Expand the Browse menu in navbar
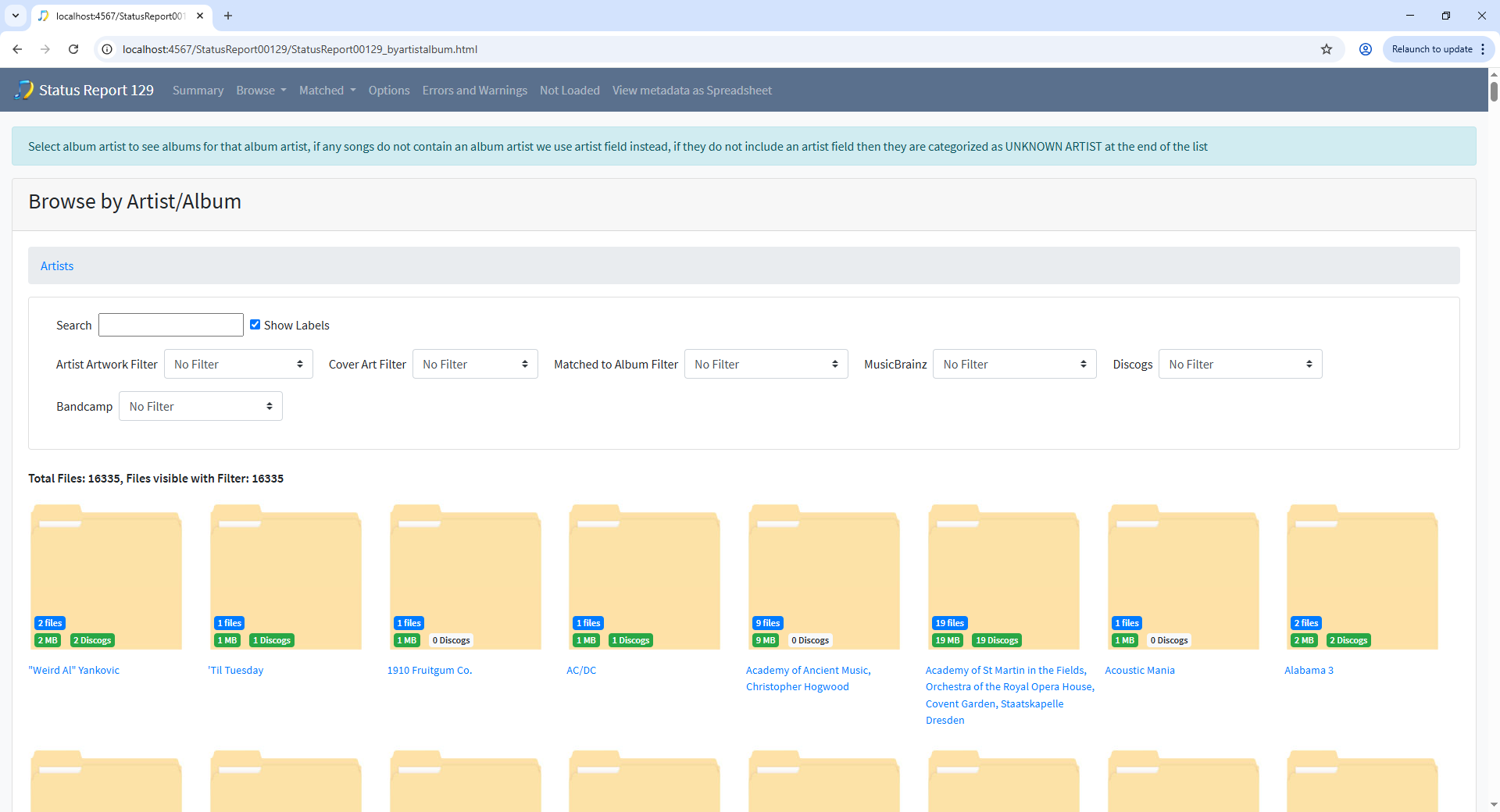Viewport: 1500px width, 812px height. [261, 91]
